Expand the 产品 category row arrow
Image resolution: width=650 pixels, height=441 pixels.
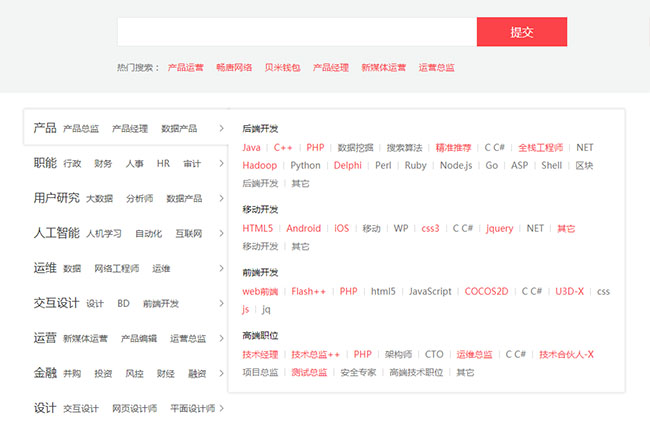click(221, 129)
